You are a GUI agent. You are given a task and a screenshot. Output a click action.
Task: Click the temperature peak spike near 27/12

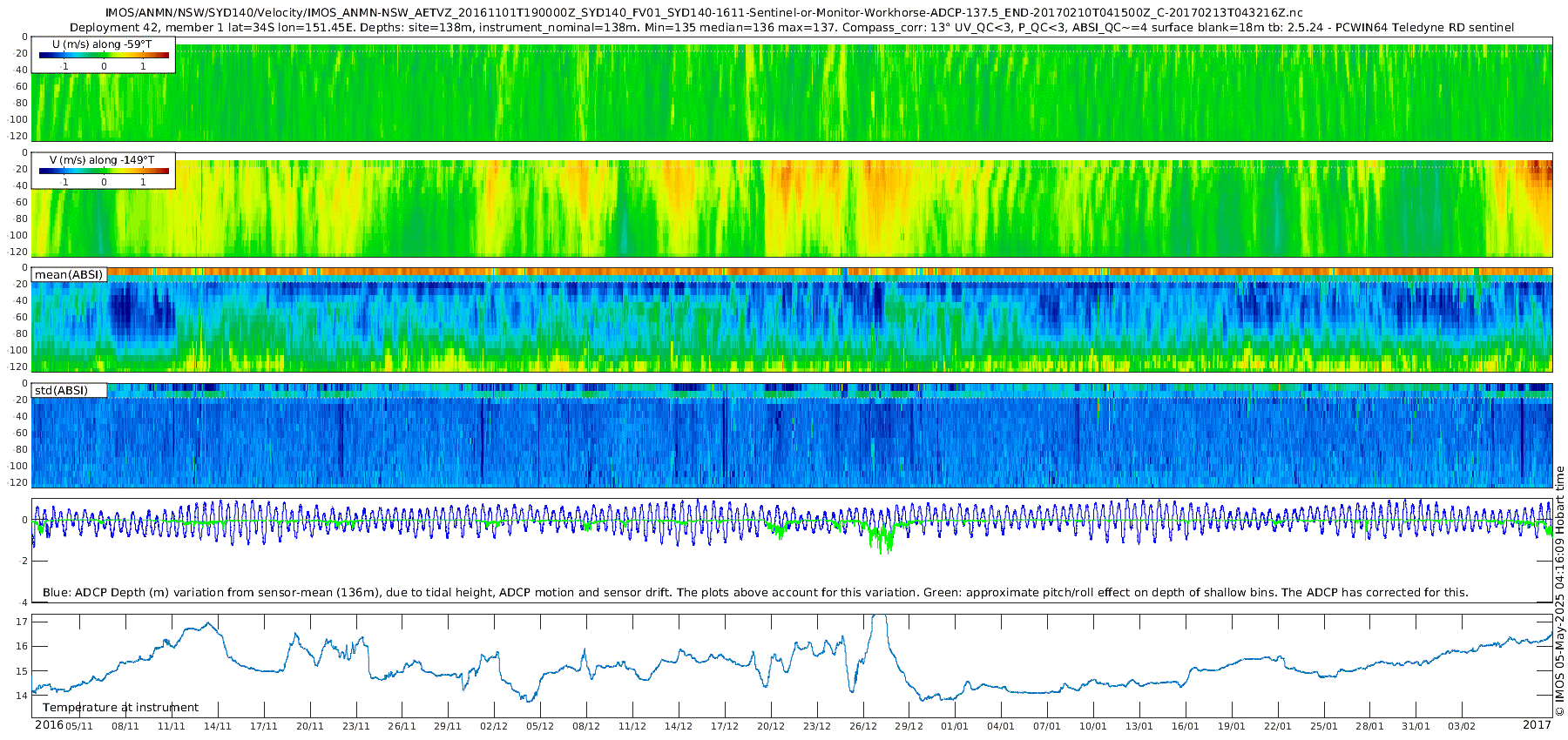tap(880, 620)
